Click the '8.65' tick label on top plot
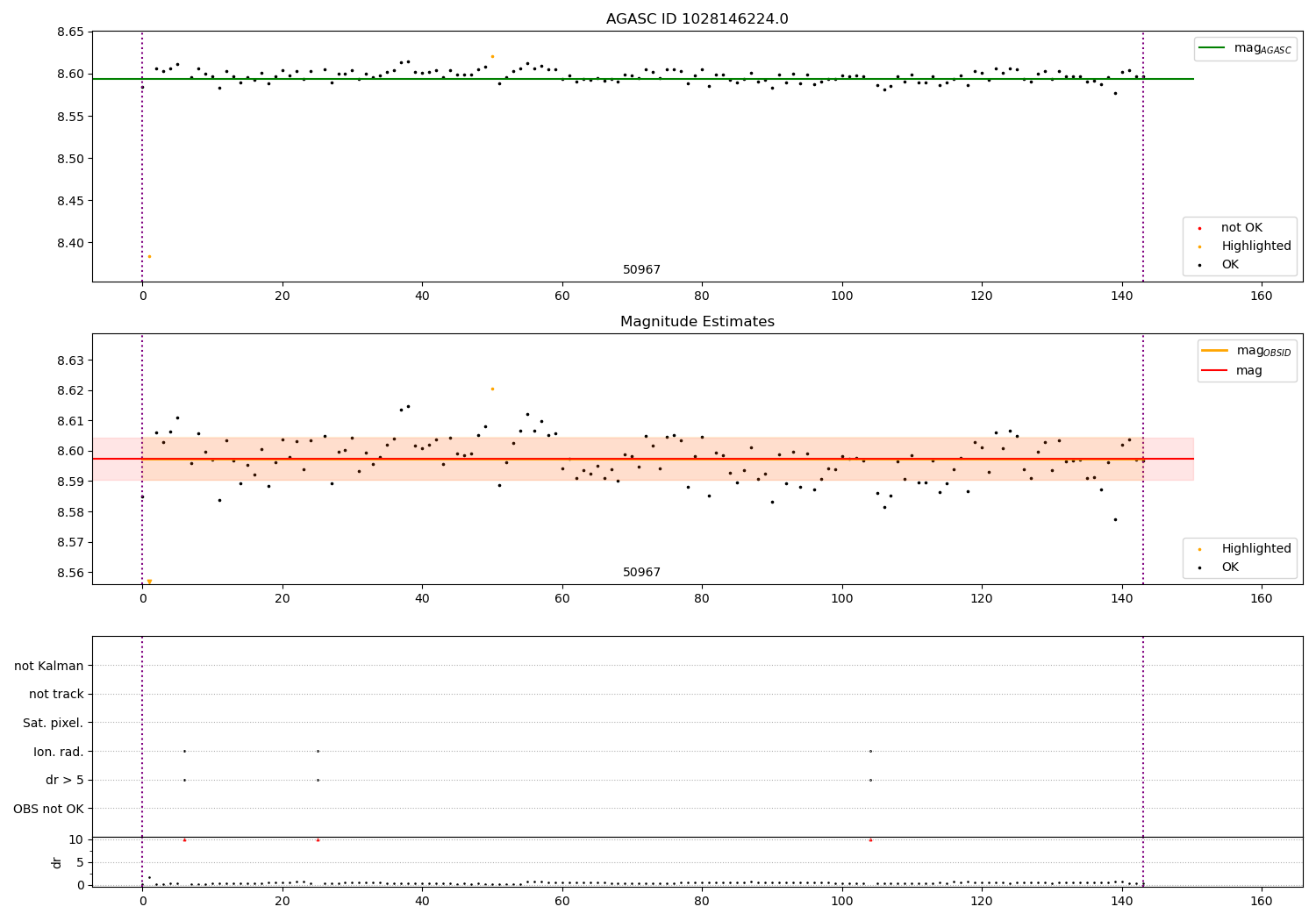This screenshot has height=921, width=1316. click(70, 32)
